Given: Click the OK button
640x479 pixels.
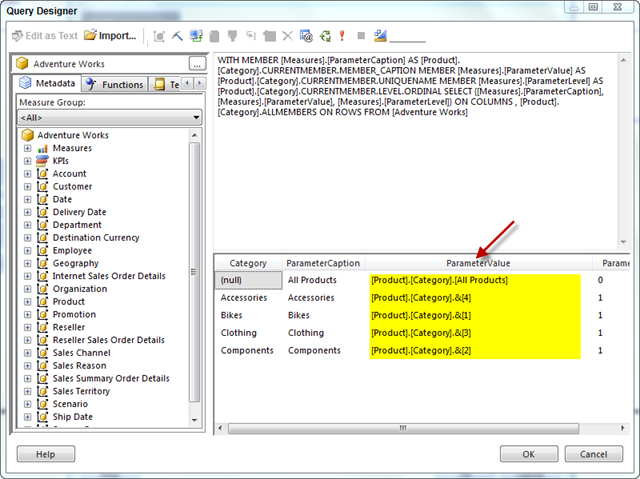Looking at the screenshot, I should pyautogui.click(x=529, y=454).
